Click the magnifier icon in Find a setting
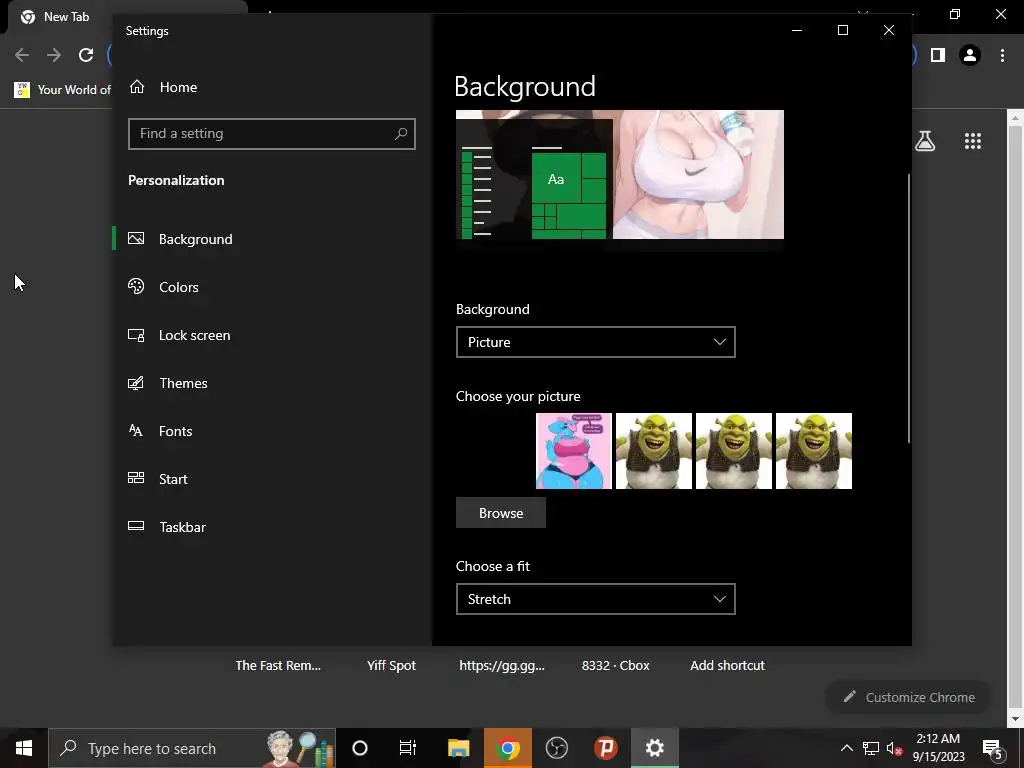This screenshot has width=1024, height=768. pos(401,134)
